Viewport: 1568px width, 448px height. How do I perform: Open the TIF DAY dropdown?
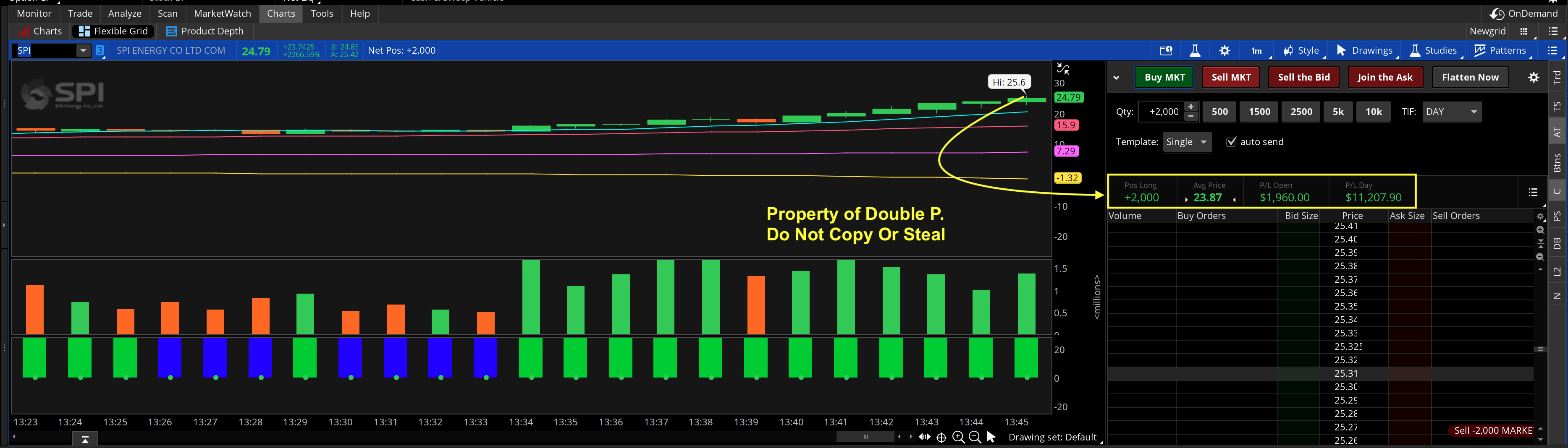pos(1452,112)
